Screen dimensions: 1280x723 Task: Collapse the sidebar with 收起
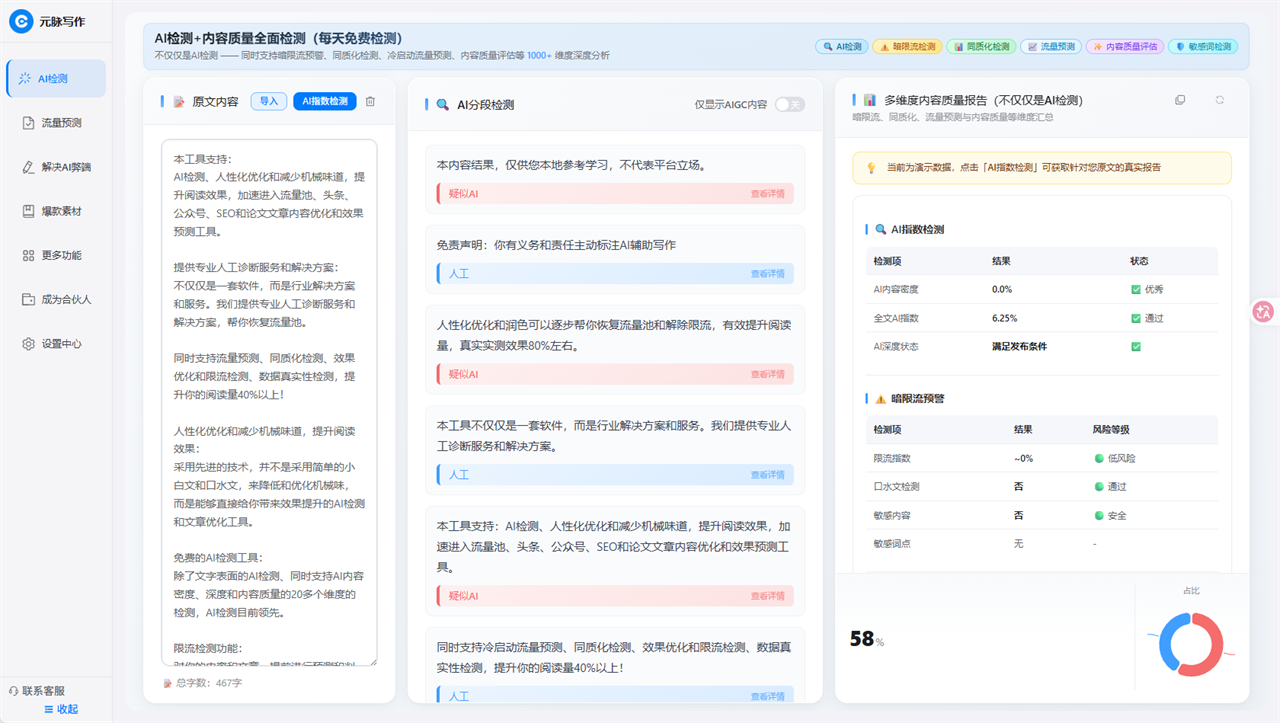[61, 709]
